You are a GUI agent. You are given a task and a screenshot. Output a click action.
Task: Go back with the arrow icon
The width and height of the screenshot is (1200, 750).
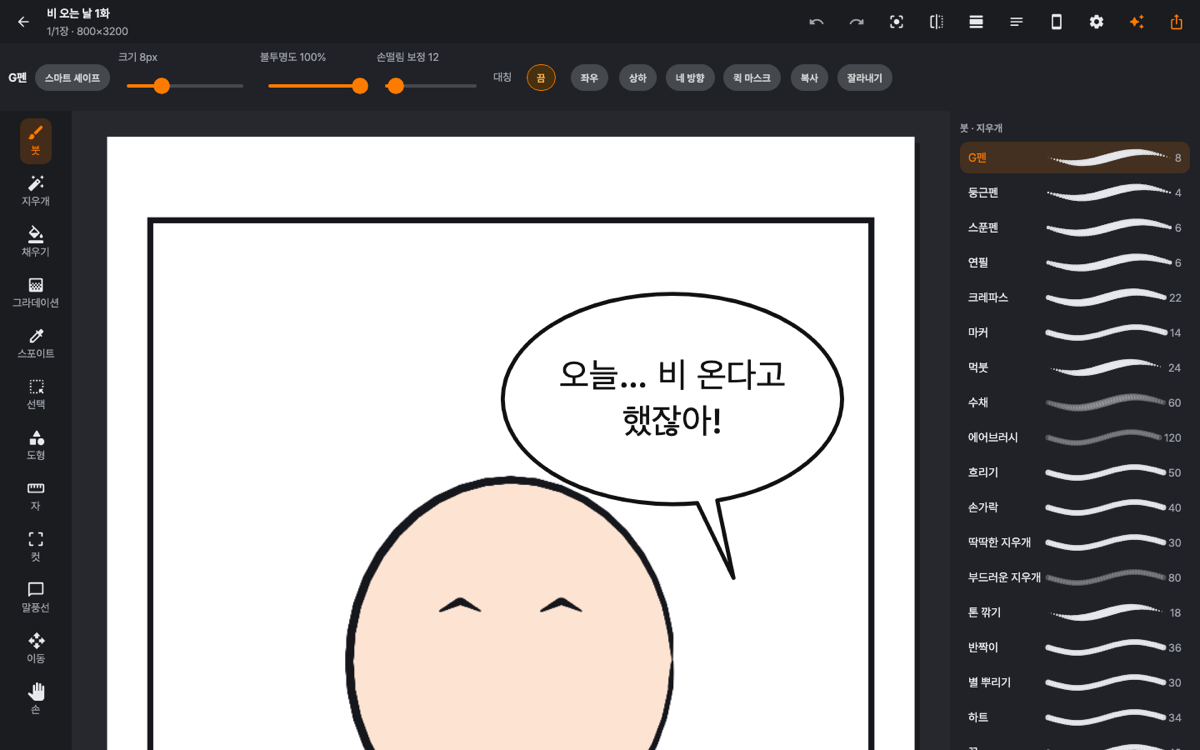(x=23, y=22)
